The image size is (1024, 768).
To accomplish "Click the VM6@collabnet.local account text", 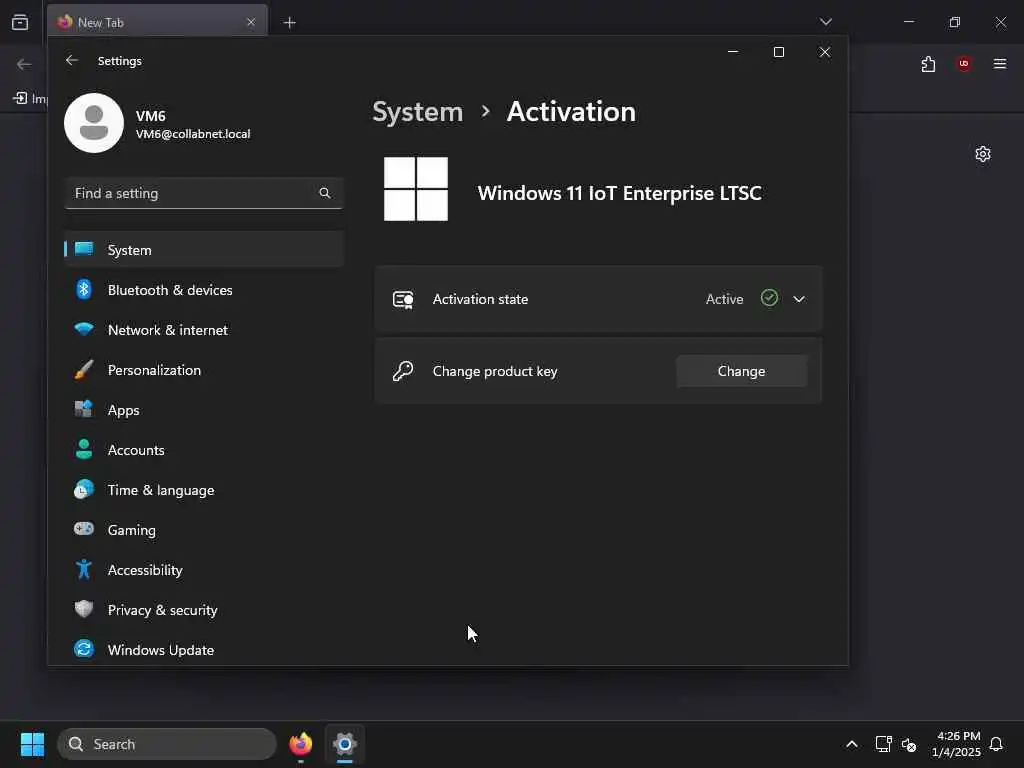I will [193, 134].
